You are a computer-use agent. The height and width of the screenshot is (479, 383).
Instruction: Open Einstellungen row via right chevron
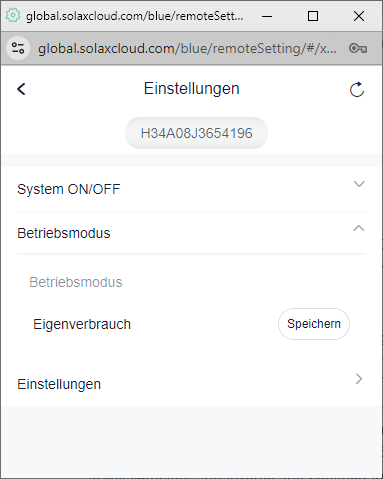pyautogui.click(x=359, y=379)
